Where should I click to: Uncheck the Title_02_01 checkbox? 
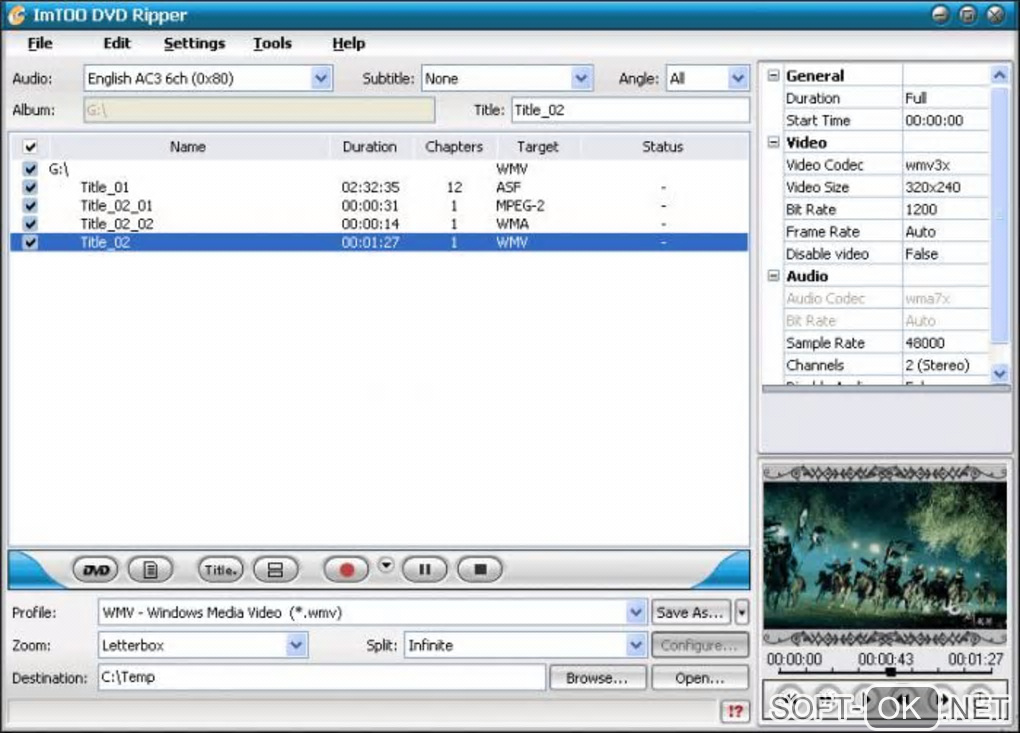point(30,206)
